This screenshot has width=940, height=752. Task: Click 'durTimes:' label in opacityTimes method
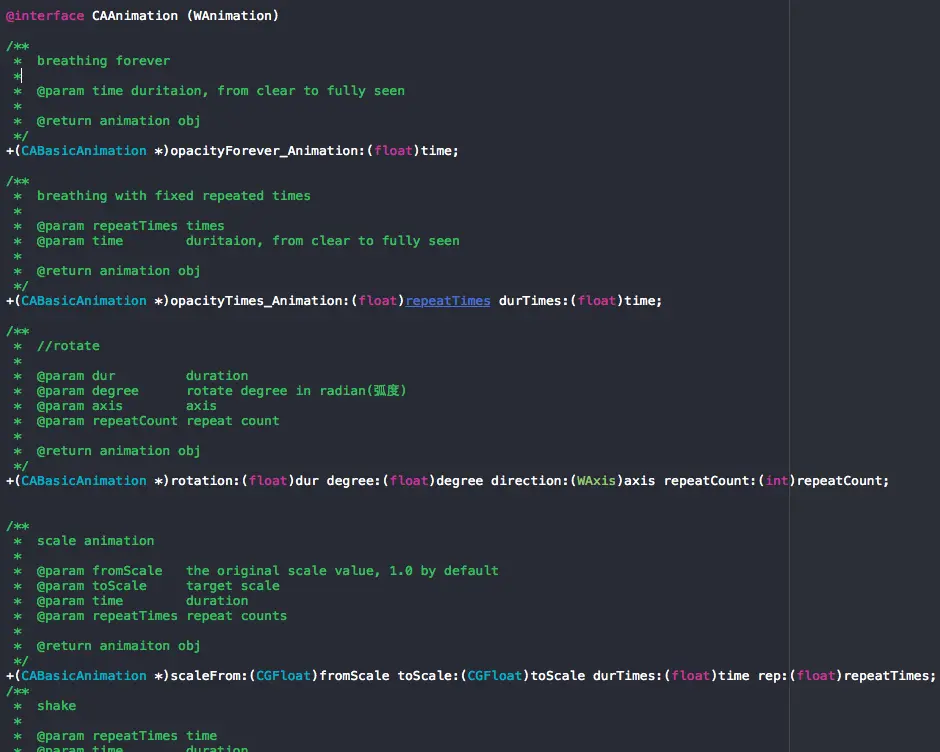pyautogui.click(x=534, y=300)
